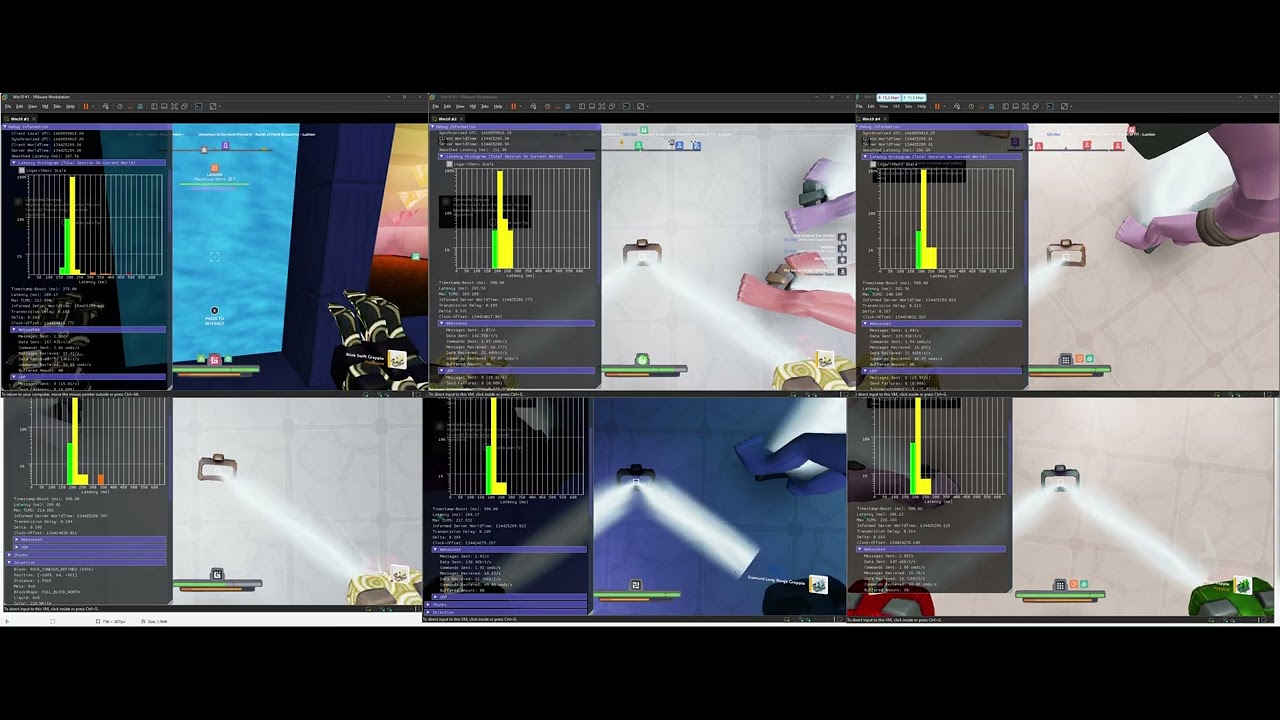Enter full screen mode in Win10 #1 window
1280x720 pixels.
(174, 106)
